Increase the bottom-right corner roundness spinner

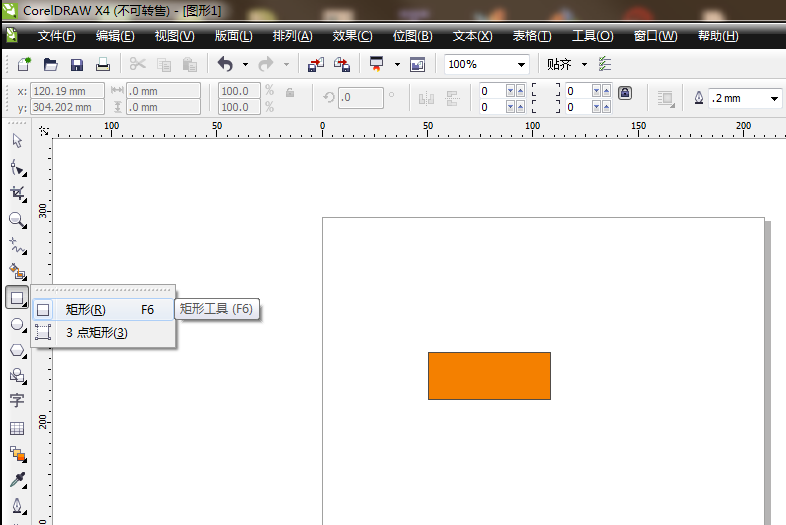(x=607, y=107)
